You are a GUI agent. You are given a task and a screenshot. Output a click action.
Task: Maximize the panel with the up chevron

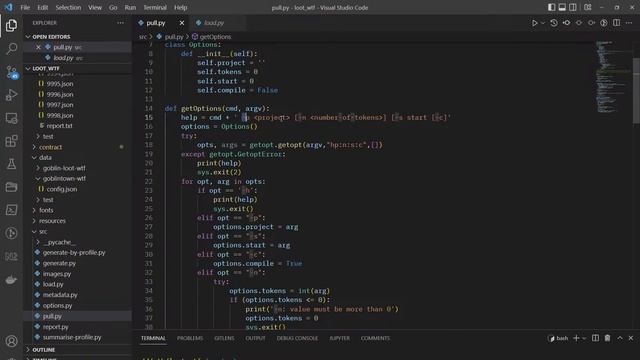620,338
